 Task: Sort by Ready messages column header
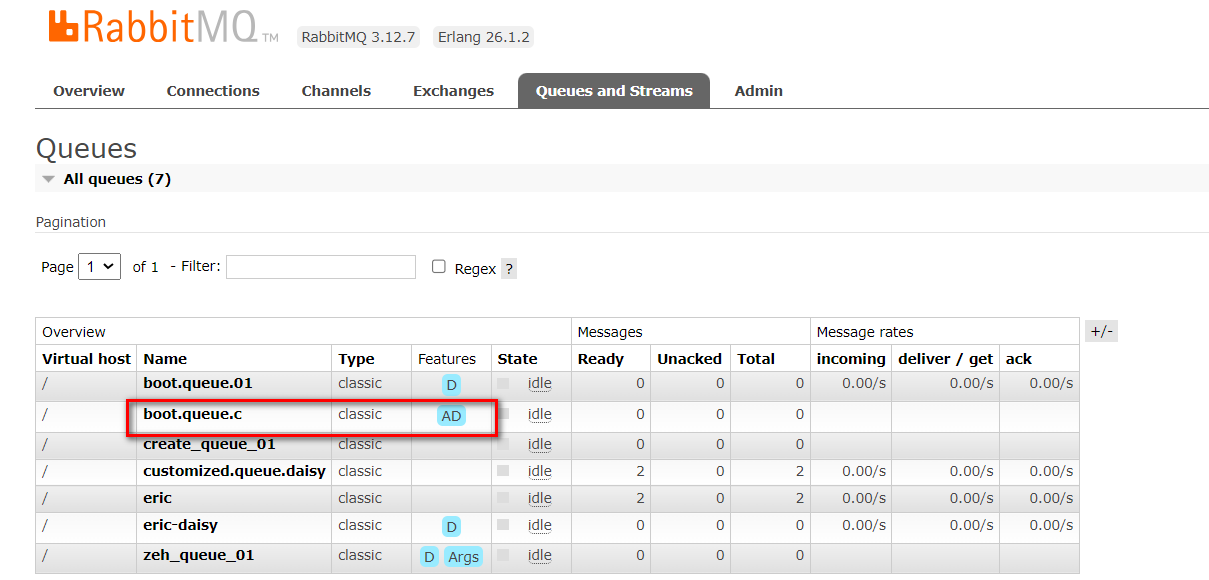pyautogui.click(x=600, y=359)
